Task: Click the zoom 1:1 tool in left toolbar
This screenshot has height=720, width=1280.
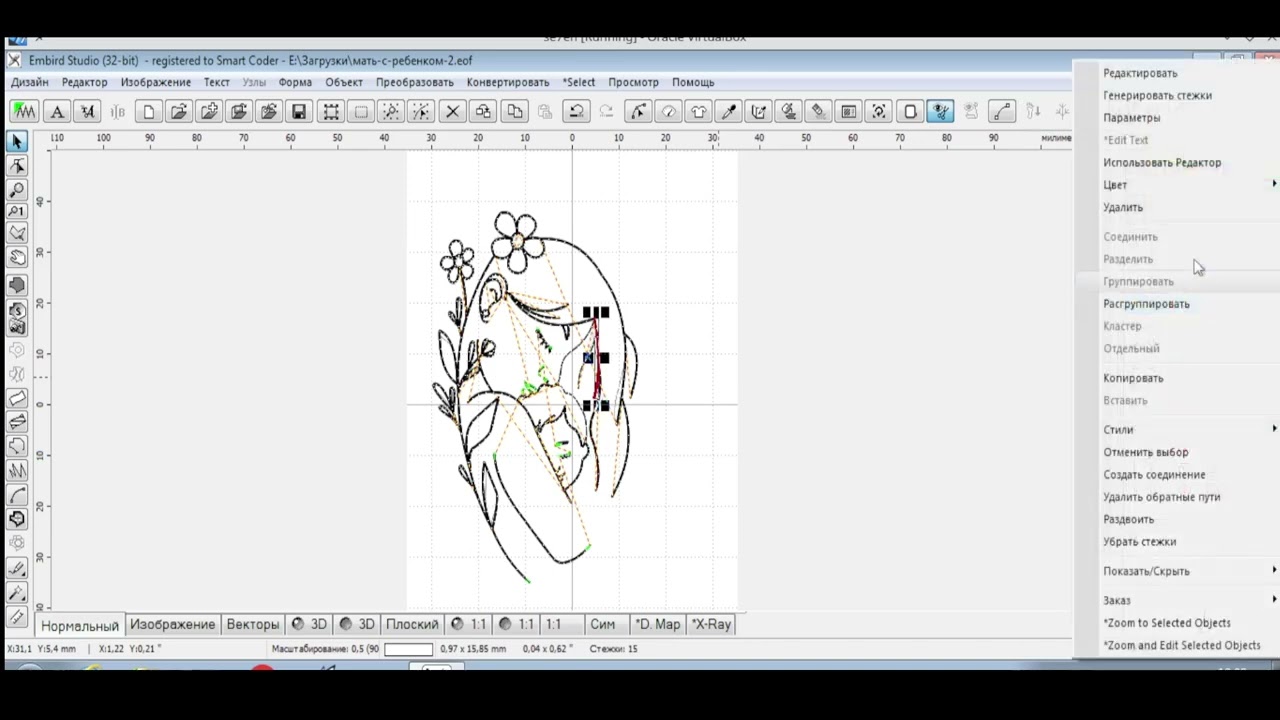Action: pyautogui.click(x=17, y=211)
